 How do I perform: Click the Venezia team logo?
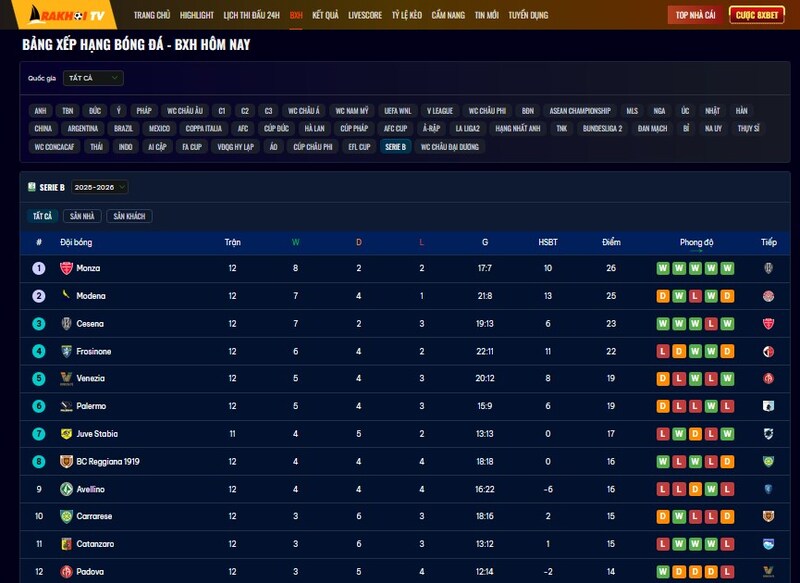point(67,379)
